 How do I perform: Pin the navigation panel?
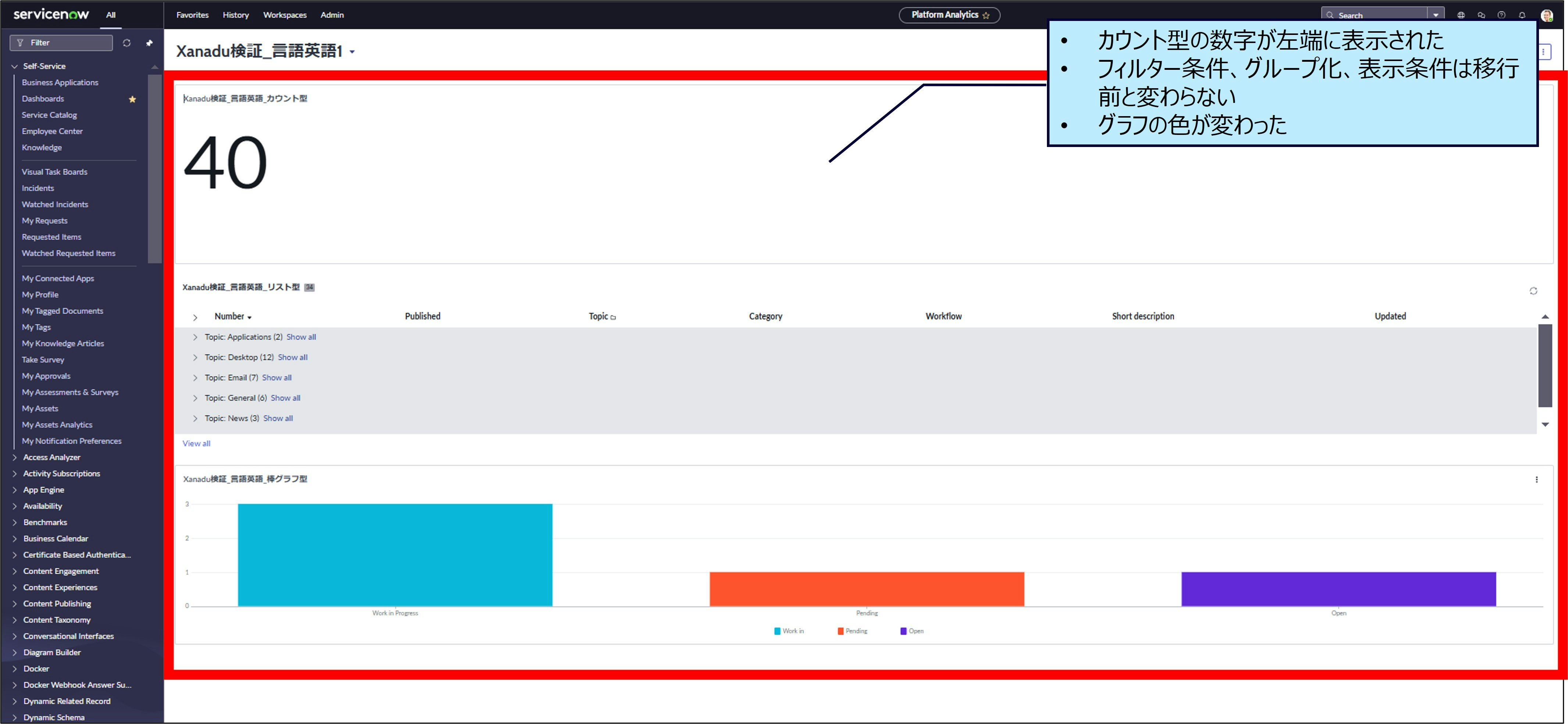coord(149,43)
